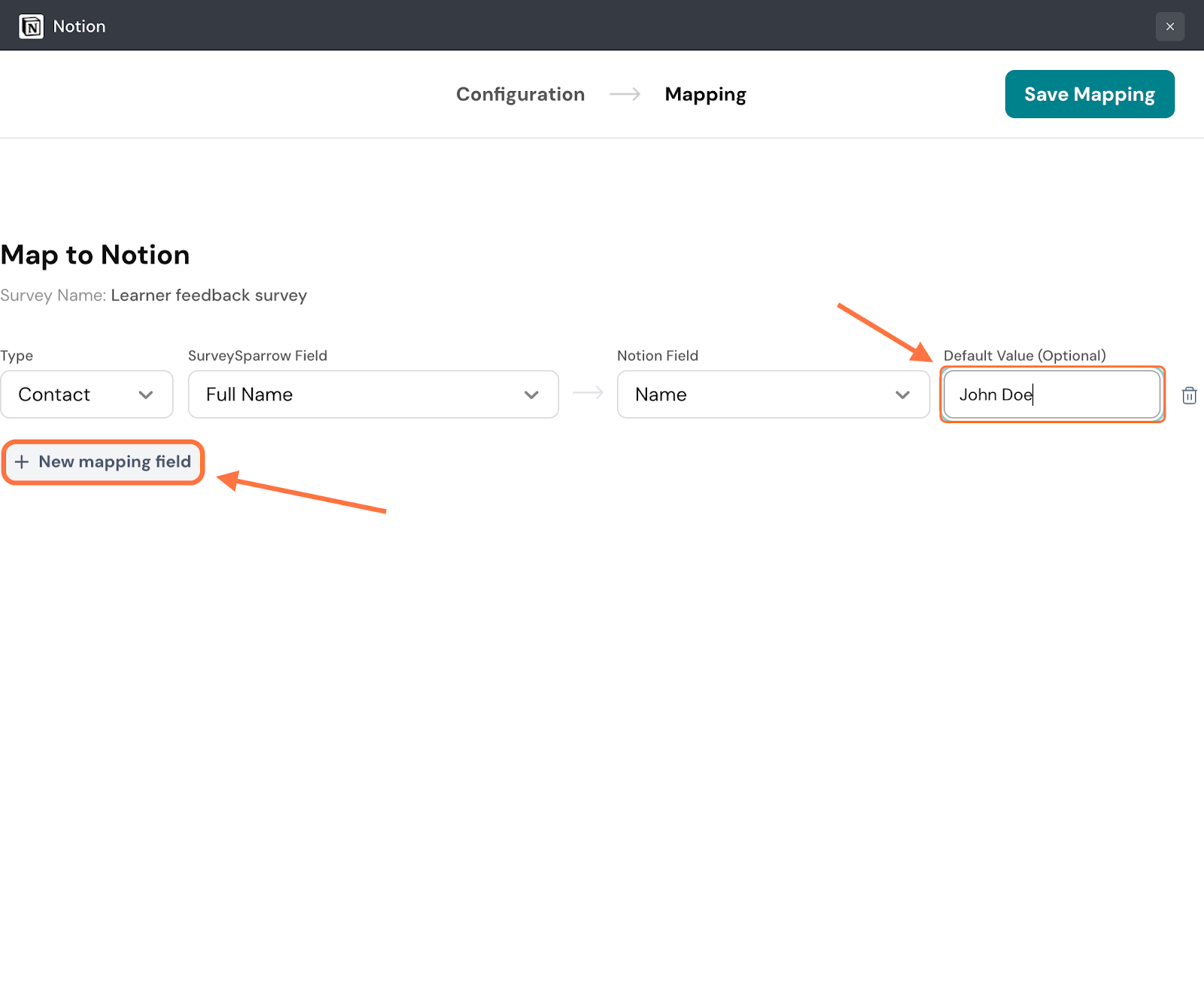
Task: Delete the mapping row with trash icon
Action: 1189,395
